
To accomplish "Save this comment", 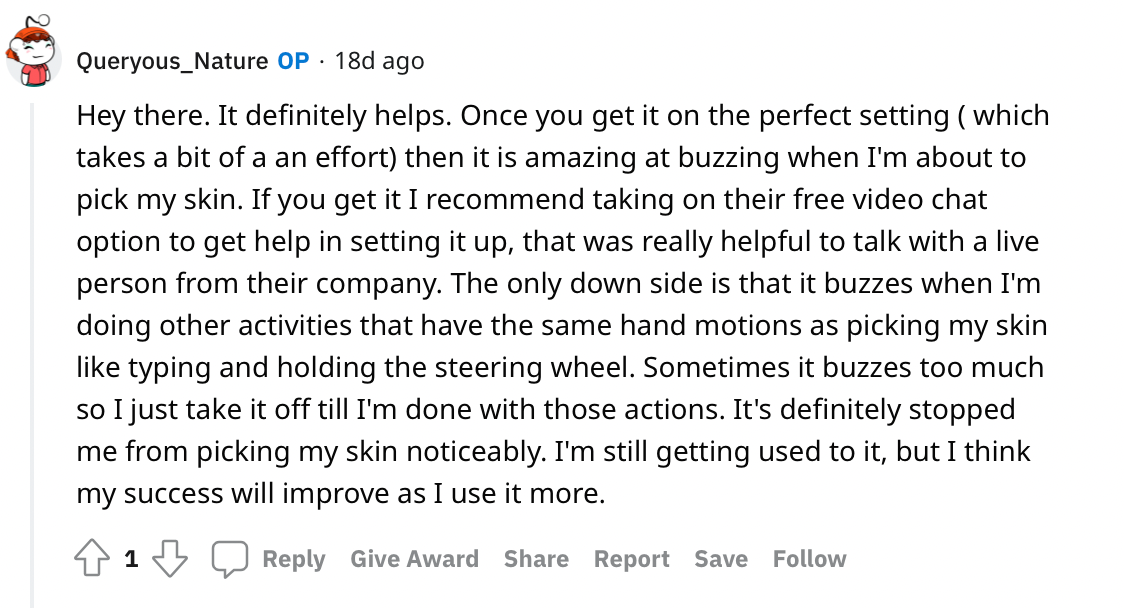I will point(721,559).
